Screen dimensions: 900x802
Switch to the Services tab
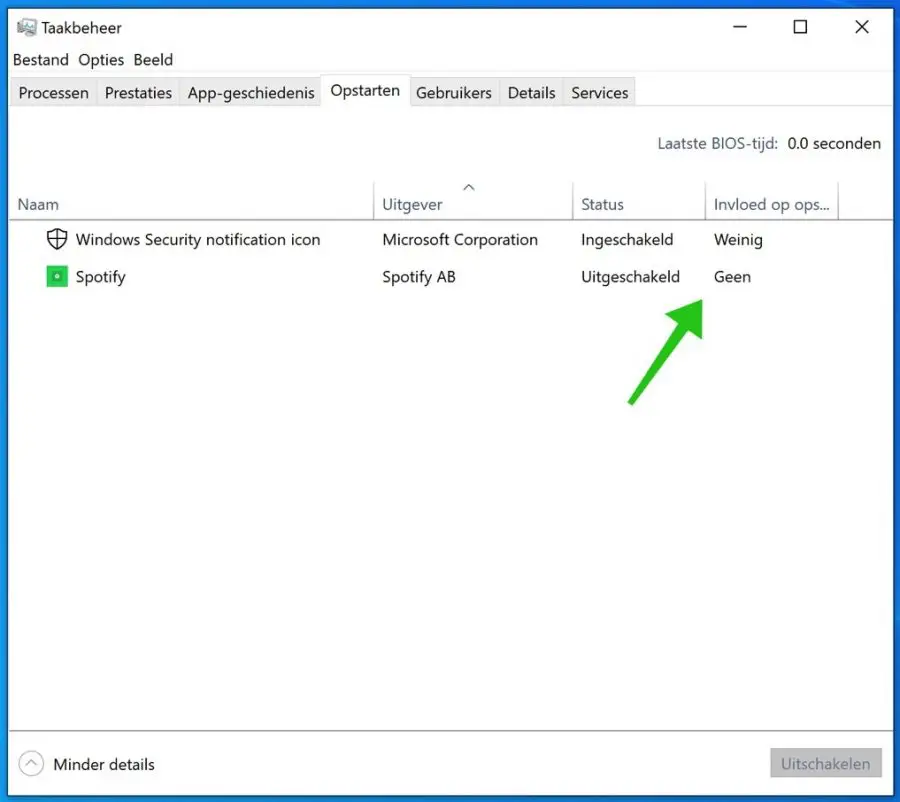tap(599, 92)
